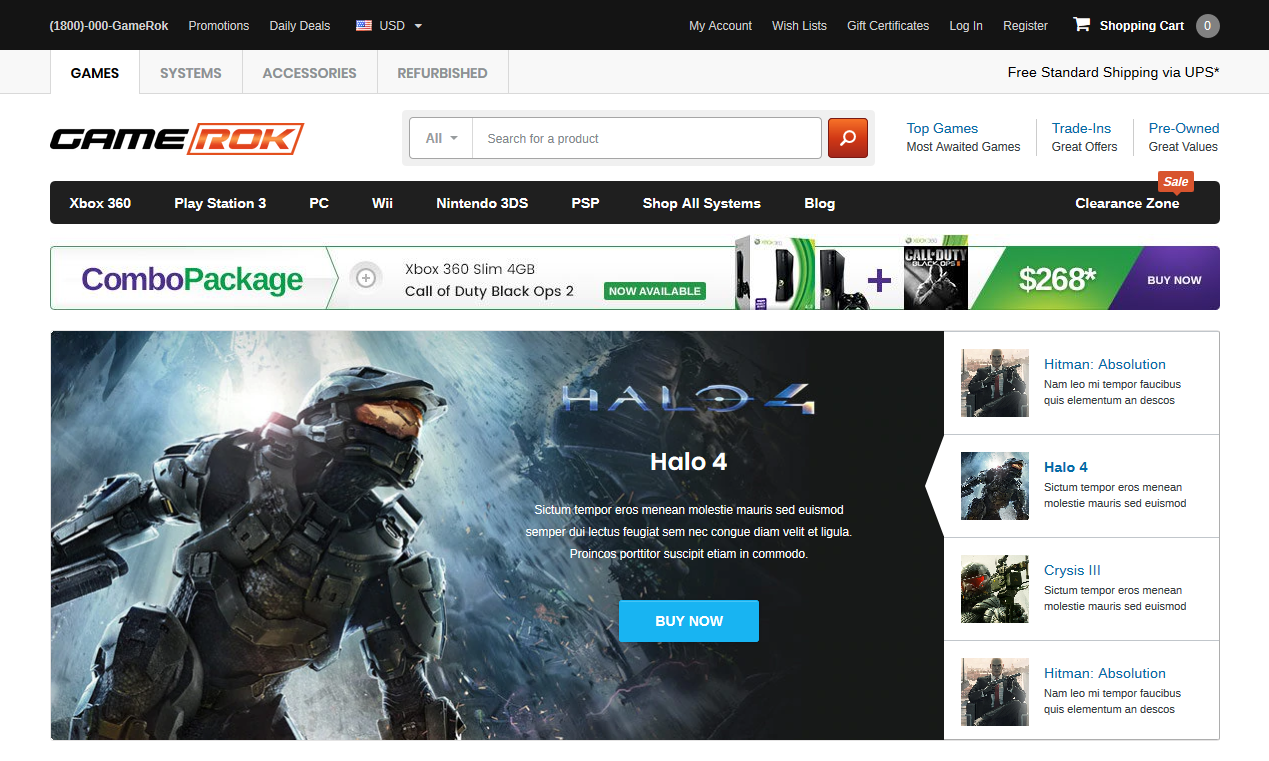The image size is (1269, 761).
Task: Click the Xbox 360 Slim 4GB text
Action: (x=470, y=269)
